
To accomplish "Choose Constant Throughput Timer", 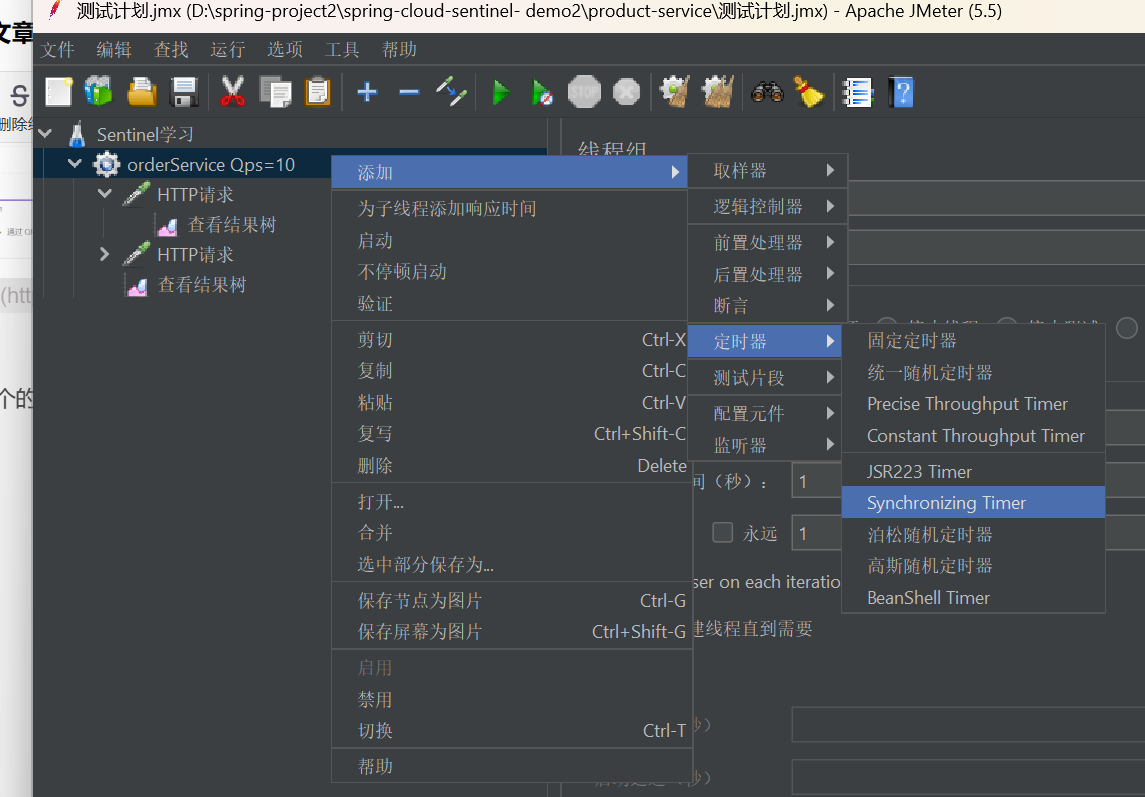I will coord(973,436).
